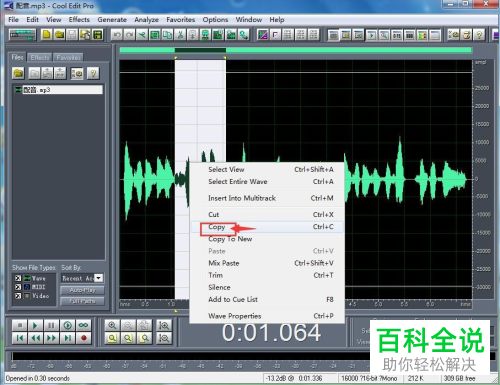Choose Silence in the context menu
This screenshot has height=385, width=500.
[267, 287]
